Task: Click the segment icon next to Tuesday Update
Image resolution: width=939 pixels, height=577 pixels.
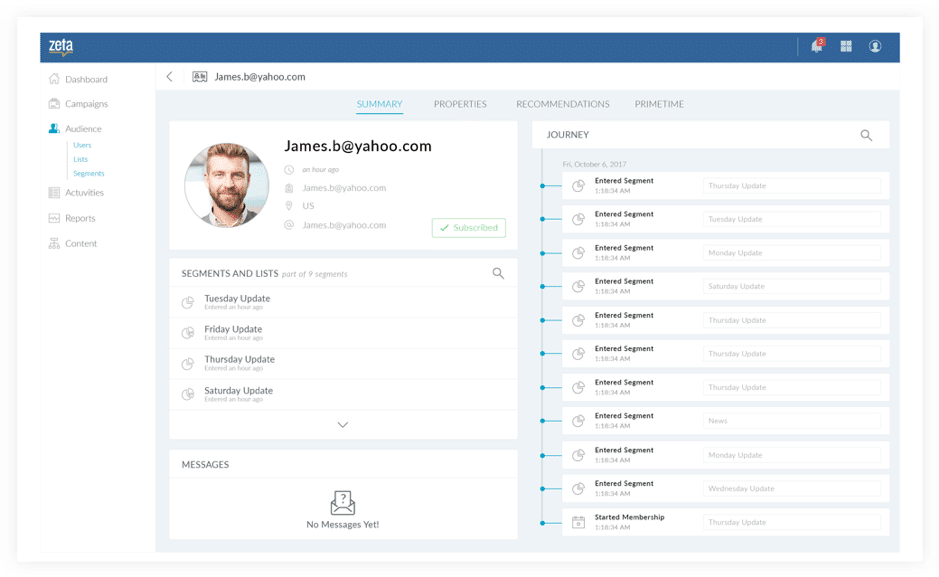Action: click(187, 303)
